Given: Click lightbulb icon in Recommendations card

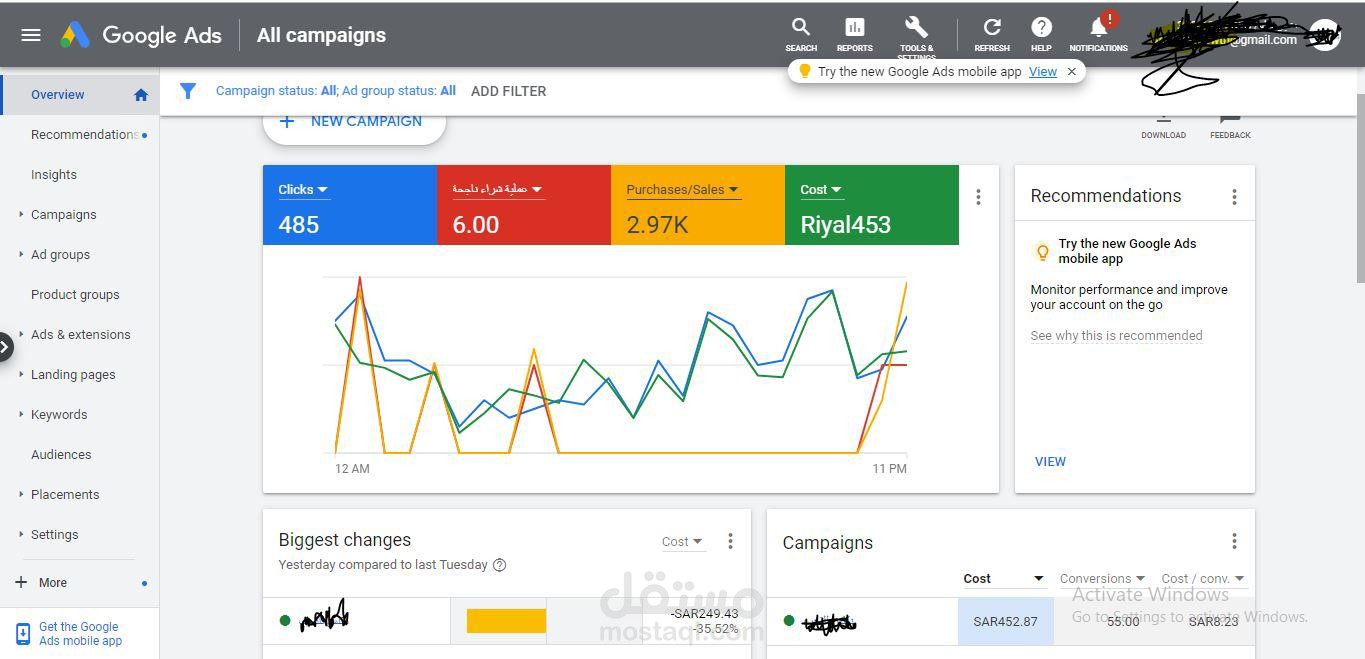Looking at the screenshot, I should 1042,252.
